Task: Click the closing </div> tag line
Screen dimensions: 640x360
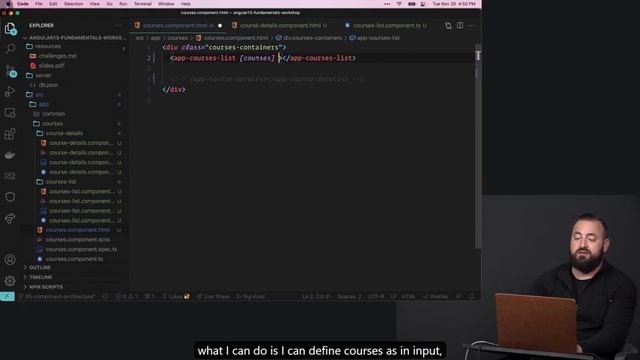Action: point(174,89)
